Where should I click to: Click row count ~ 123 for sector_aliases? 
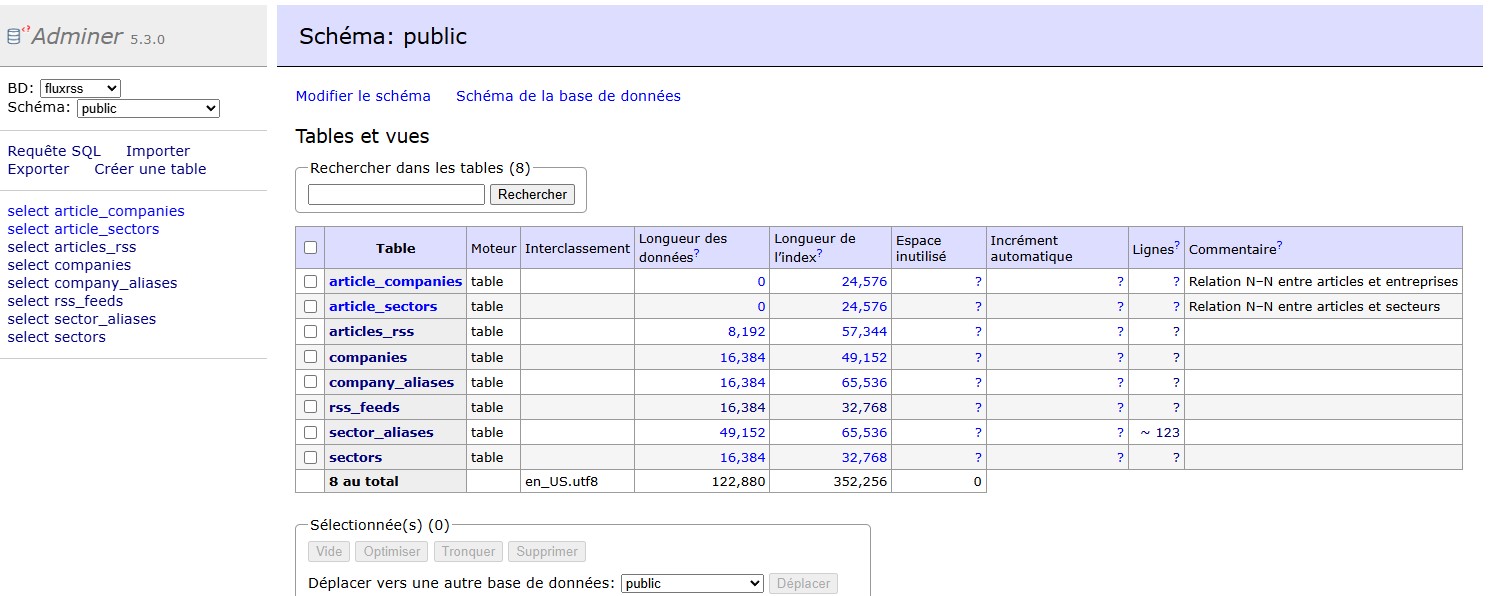(x=1160, y=432)
